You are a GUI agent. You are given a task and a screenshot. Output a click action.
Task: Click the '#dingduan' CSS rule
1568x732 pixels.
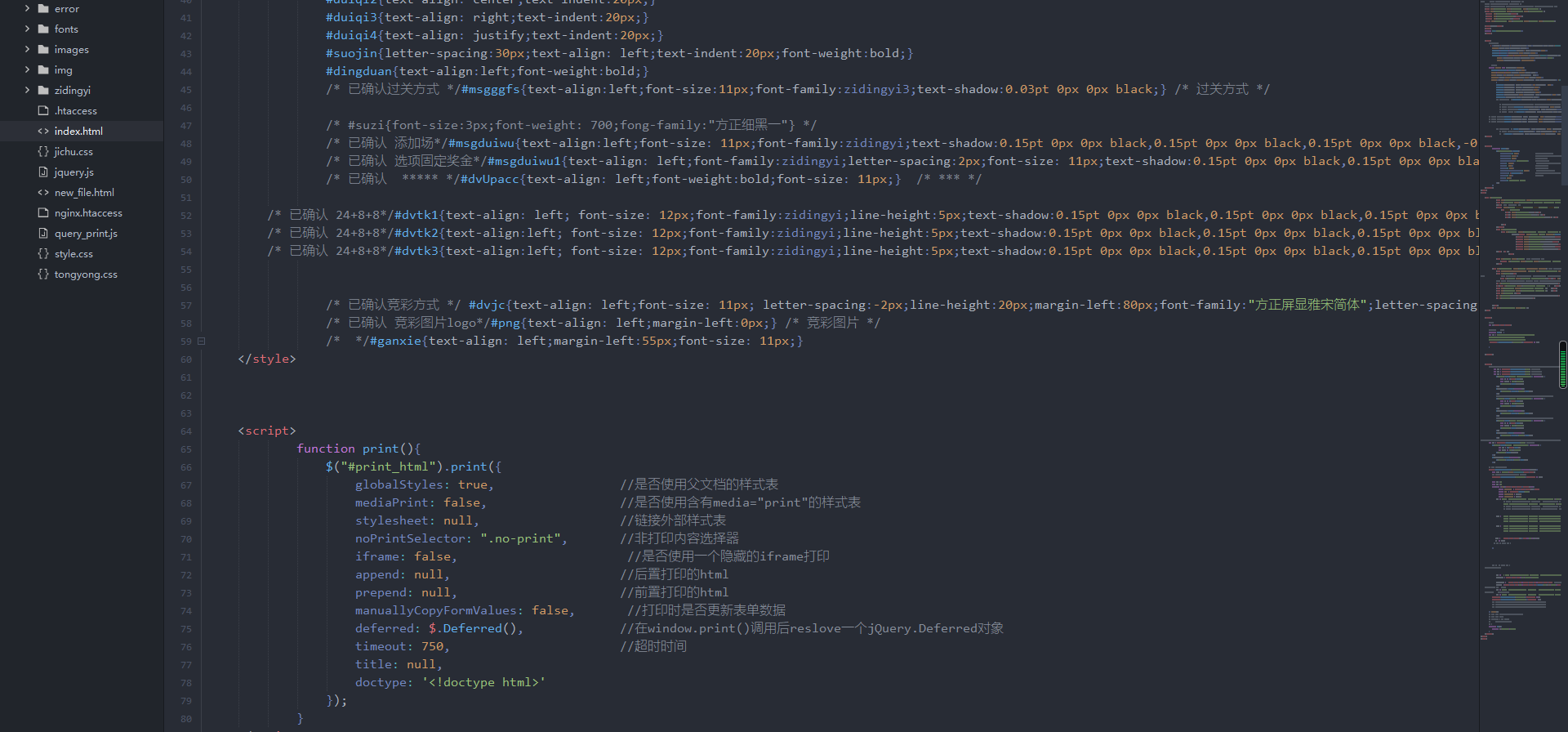pyautogui.click(x=488, y=71)
